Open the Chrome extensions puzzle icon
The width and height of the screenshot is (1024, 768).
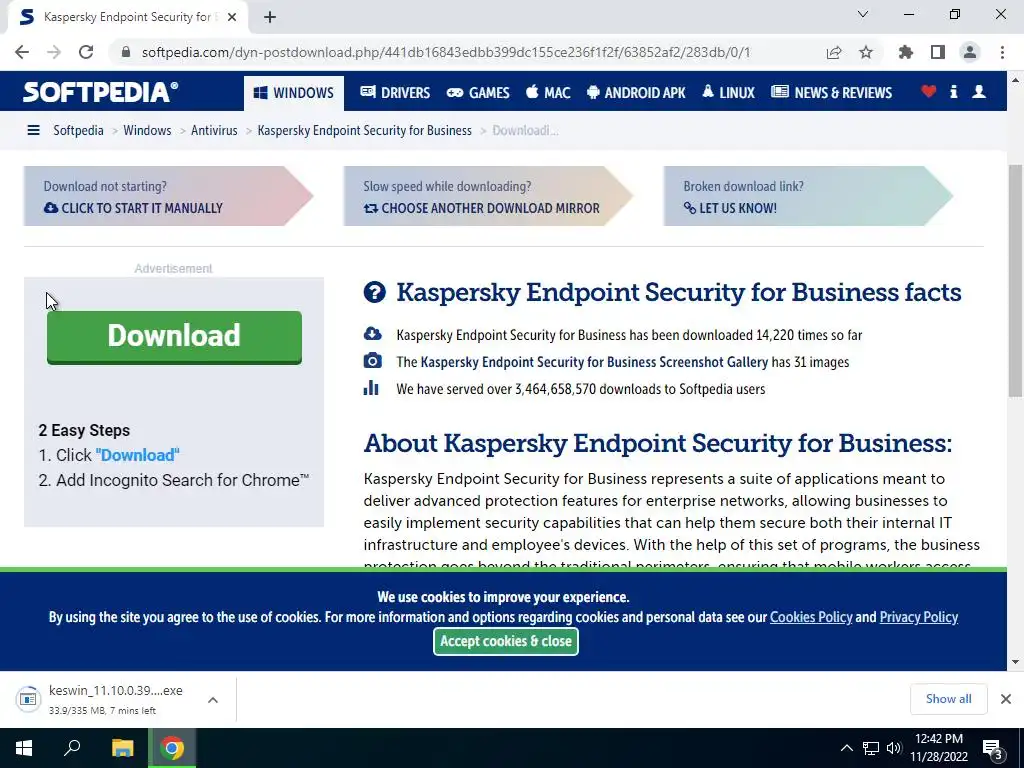coord(905,52)
